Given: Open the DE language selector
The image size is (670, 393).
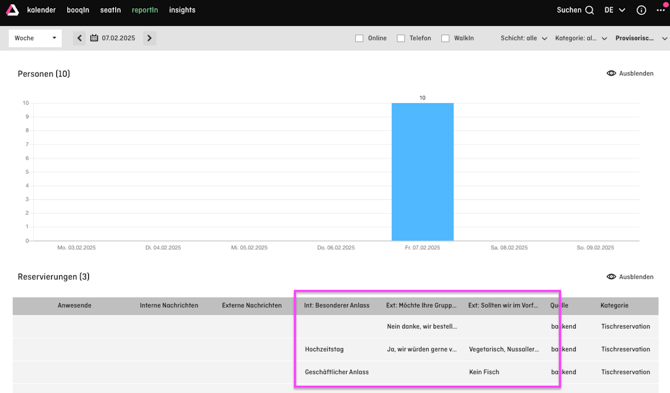Looking at the screenshot, I should click(614, 10).
